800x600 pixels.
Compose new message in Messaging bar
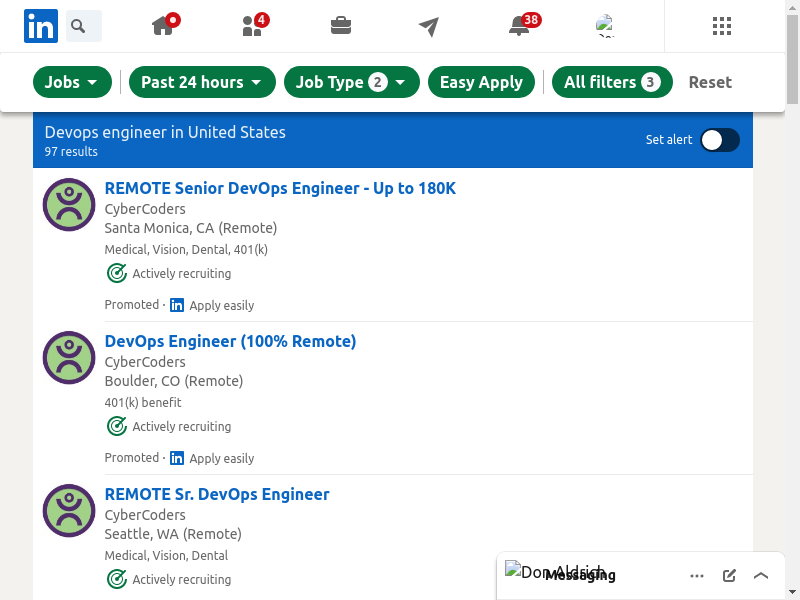pos(729,575)
